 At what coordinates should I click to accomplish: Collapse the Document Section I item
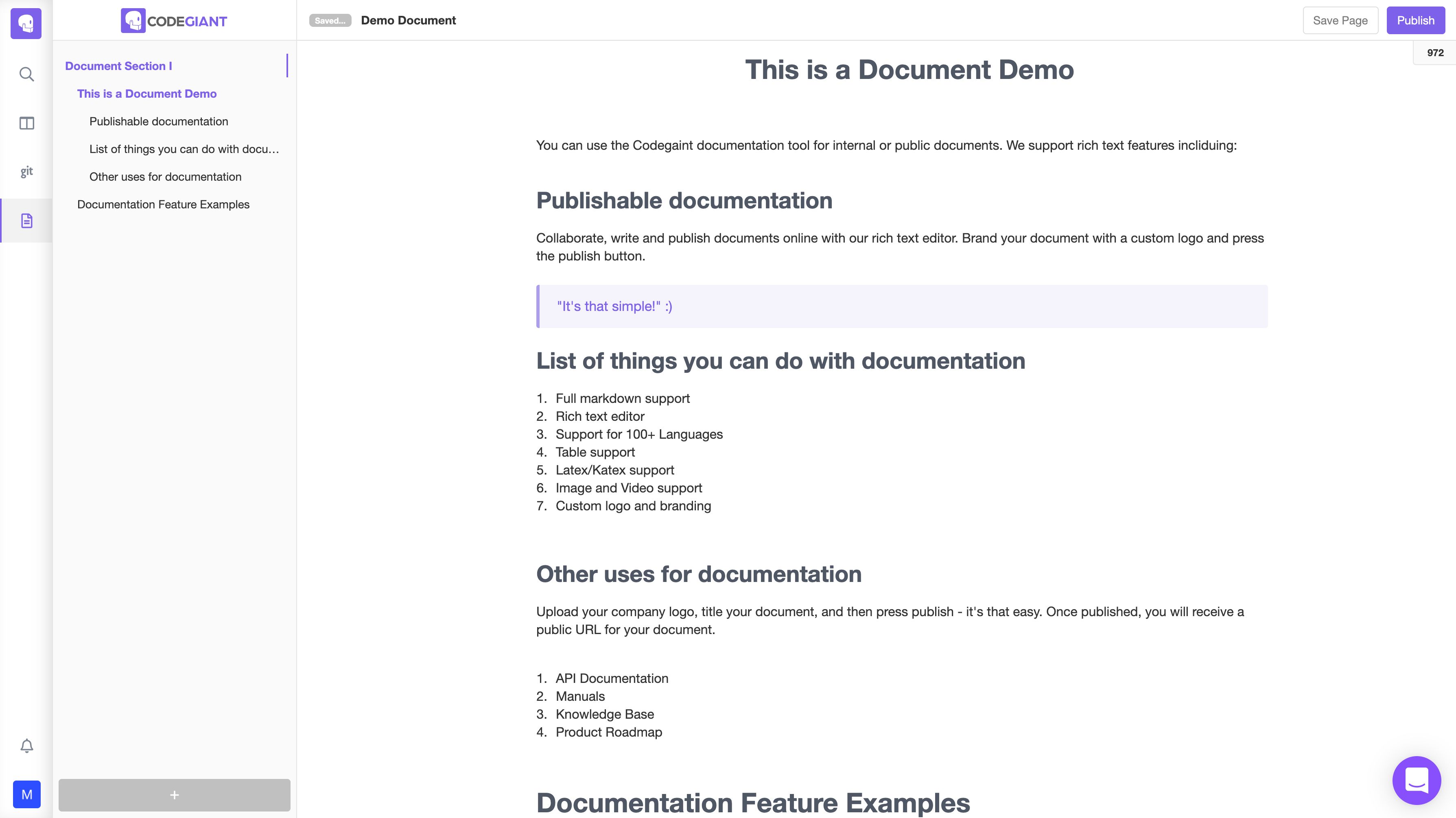pos(118,66)
